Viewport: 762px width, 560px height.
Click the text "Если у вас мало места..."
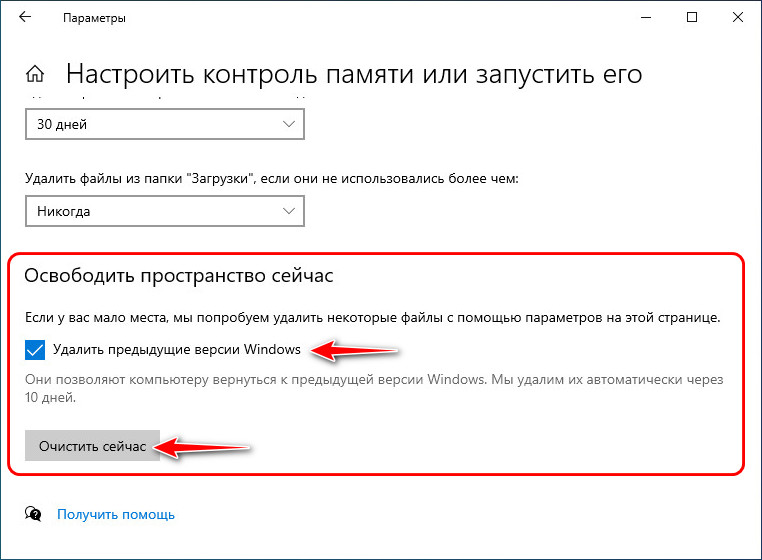[373, 318]
